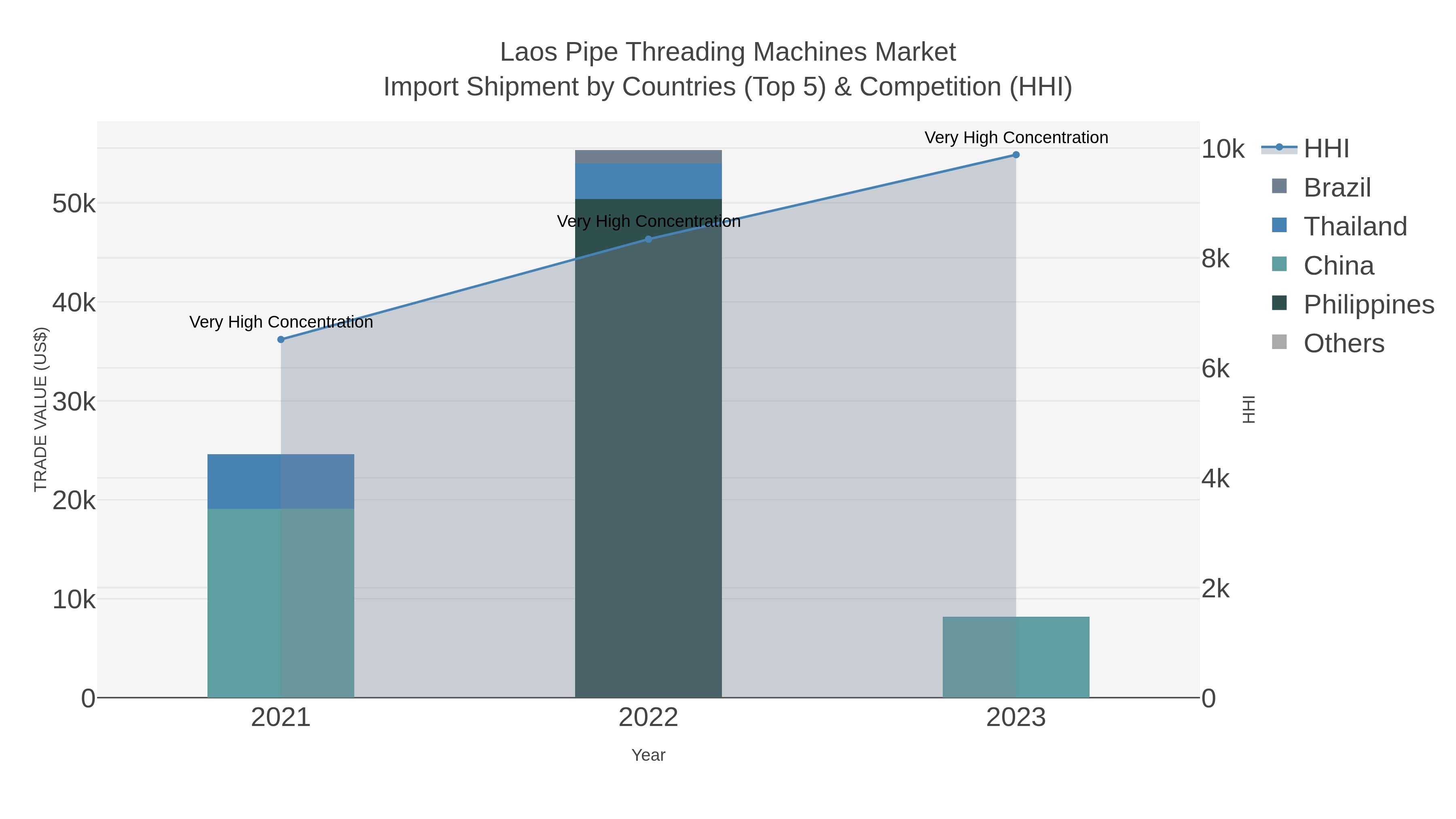Click the 2022 Thailand bar segment
The width and height of the screenshot is (1456, 819).
pyautogui.click(x=648, y=182)
